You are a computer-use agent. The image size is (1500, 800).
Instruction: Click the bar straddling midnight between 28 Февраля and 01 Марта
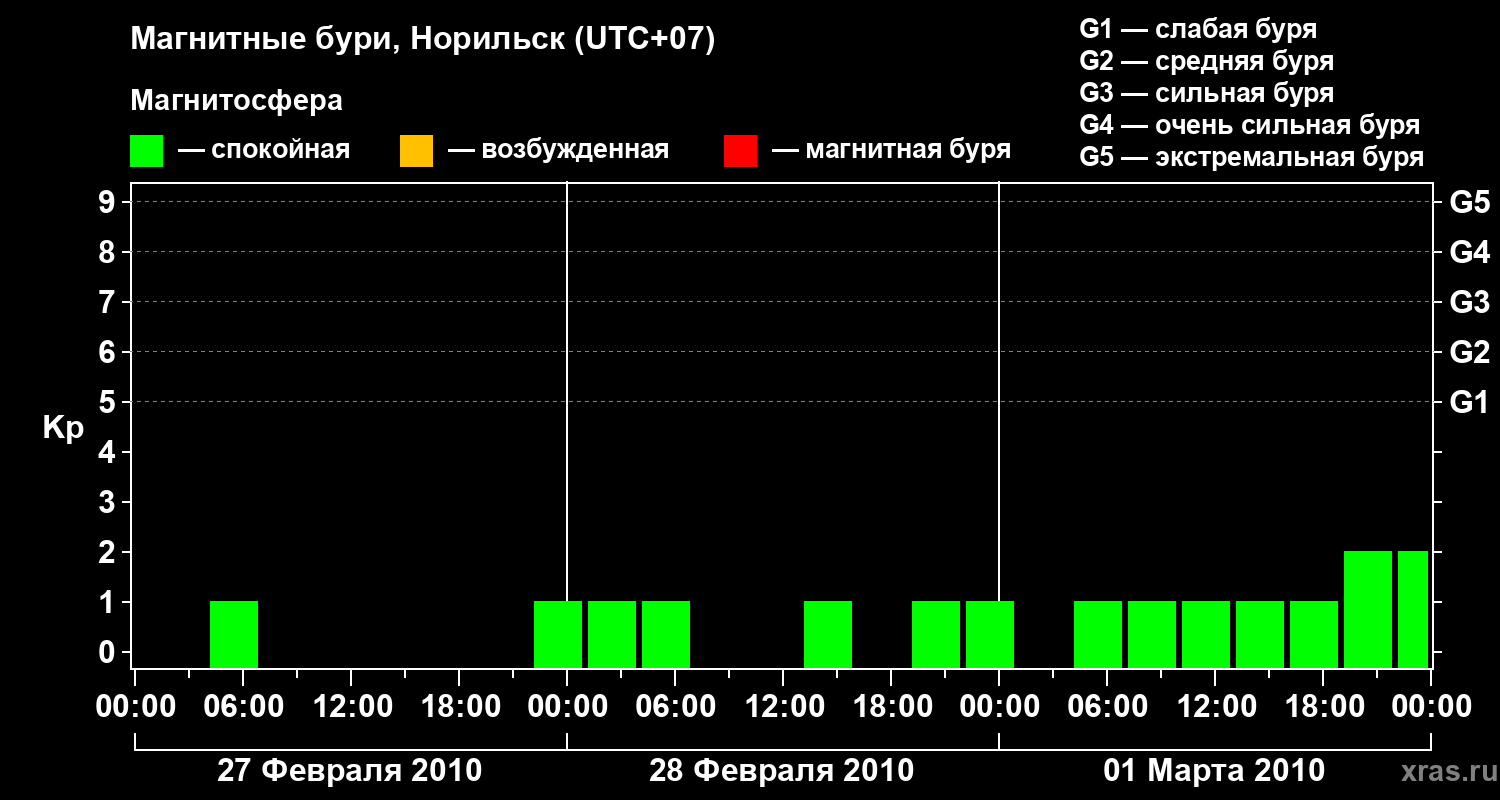click(990, 634)
